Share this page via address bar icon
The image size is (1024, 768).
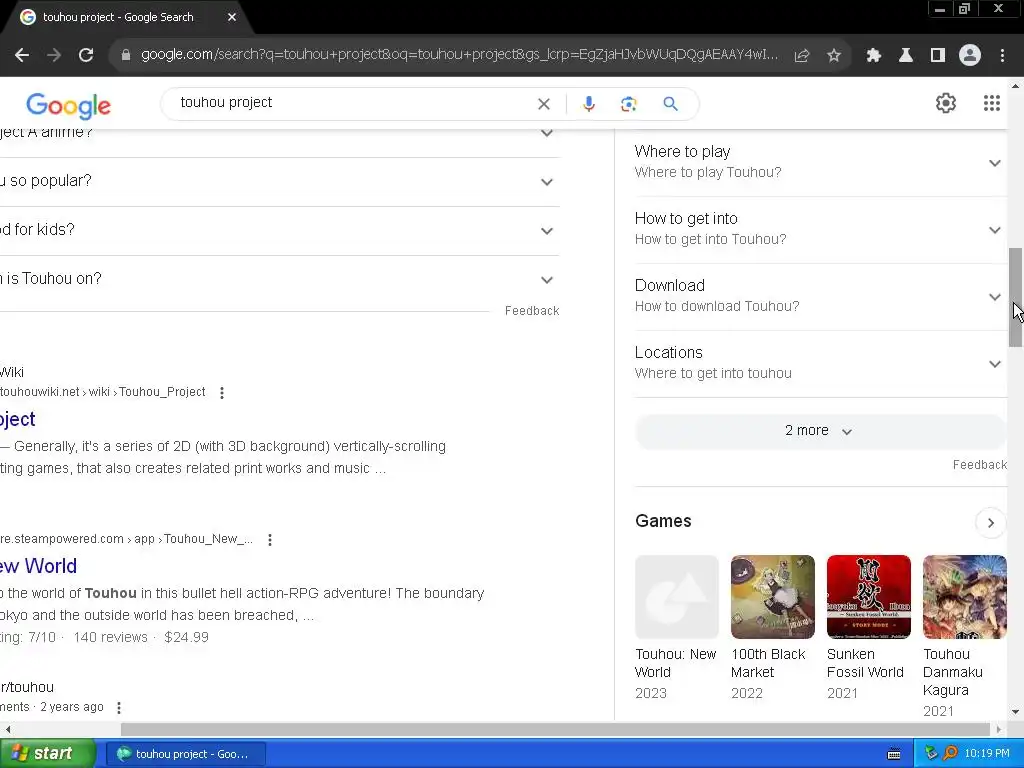(802, 55)
